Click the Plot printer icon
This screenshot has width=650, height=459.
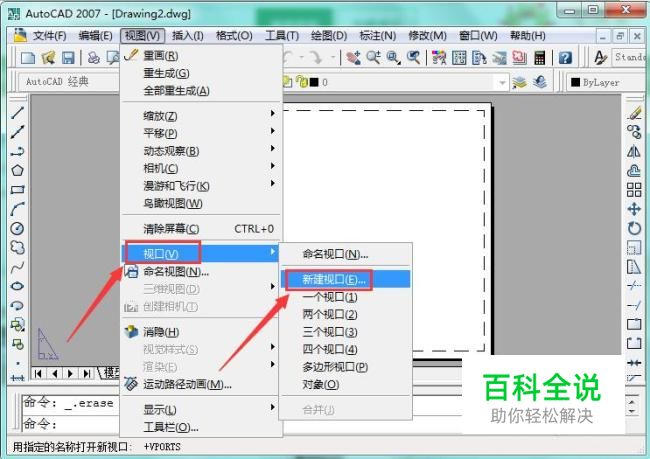(94, 58)
